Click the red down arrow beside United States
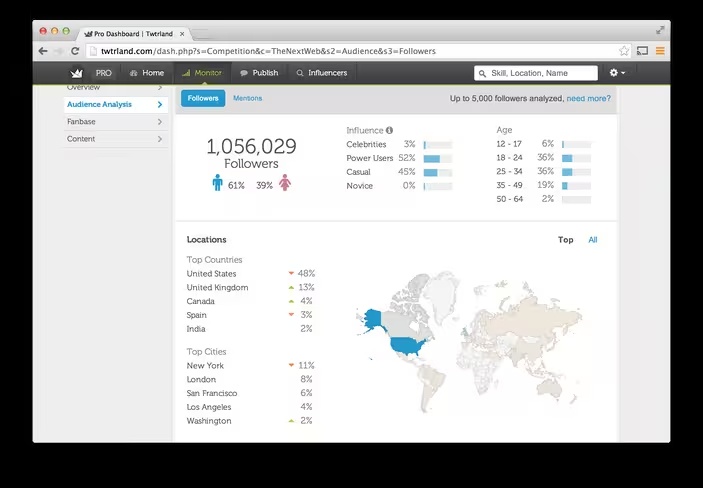Image resolution: width=703 pixels, height=488 pixels. click(x=291, y=273)
